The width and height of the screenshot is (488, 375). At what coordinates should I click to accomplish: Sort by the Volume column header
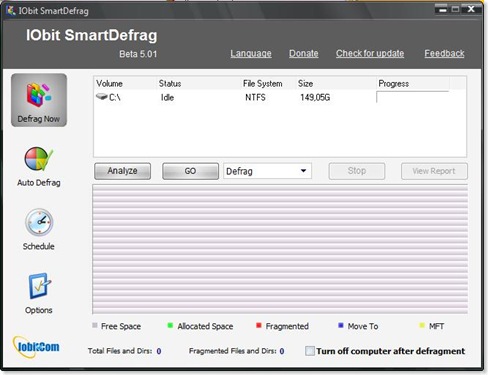point(125,83)
